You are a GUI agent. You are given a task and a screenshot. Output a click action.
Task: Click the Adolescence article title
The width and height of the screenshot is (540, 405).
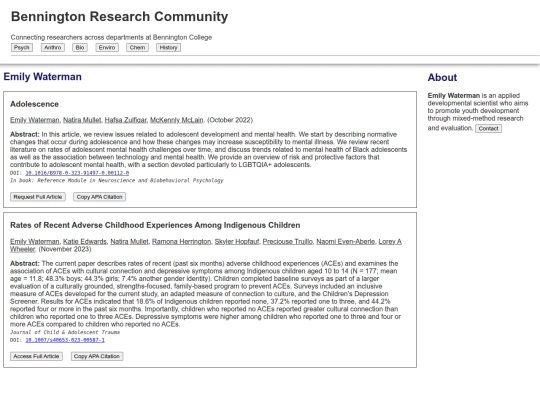(x=34, y=104)
